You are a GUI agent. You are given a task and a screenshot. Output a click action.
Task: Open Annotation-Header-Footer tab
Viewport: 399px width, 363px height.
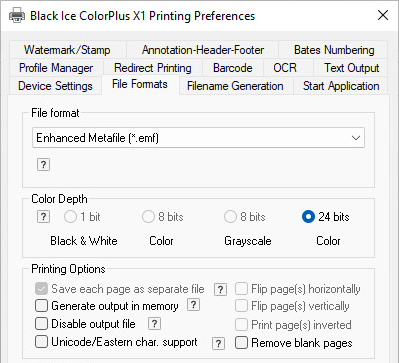203,50
